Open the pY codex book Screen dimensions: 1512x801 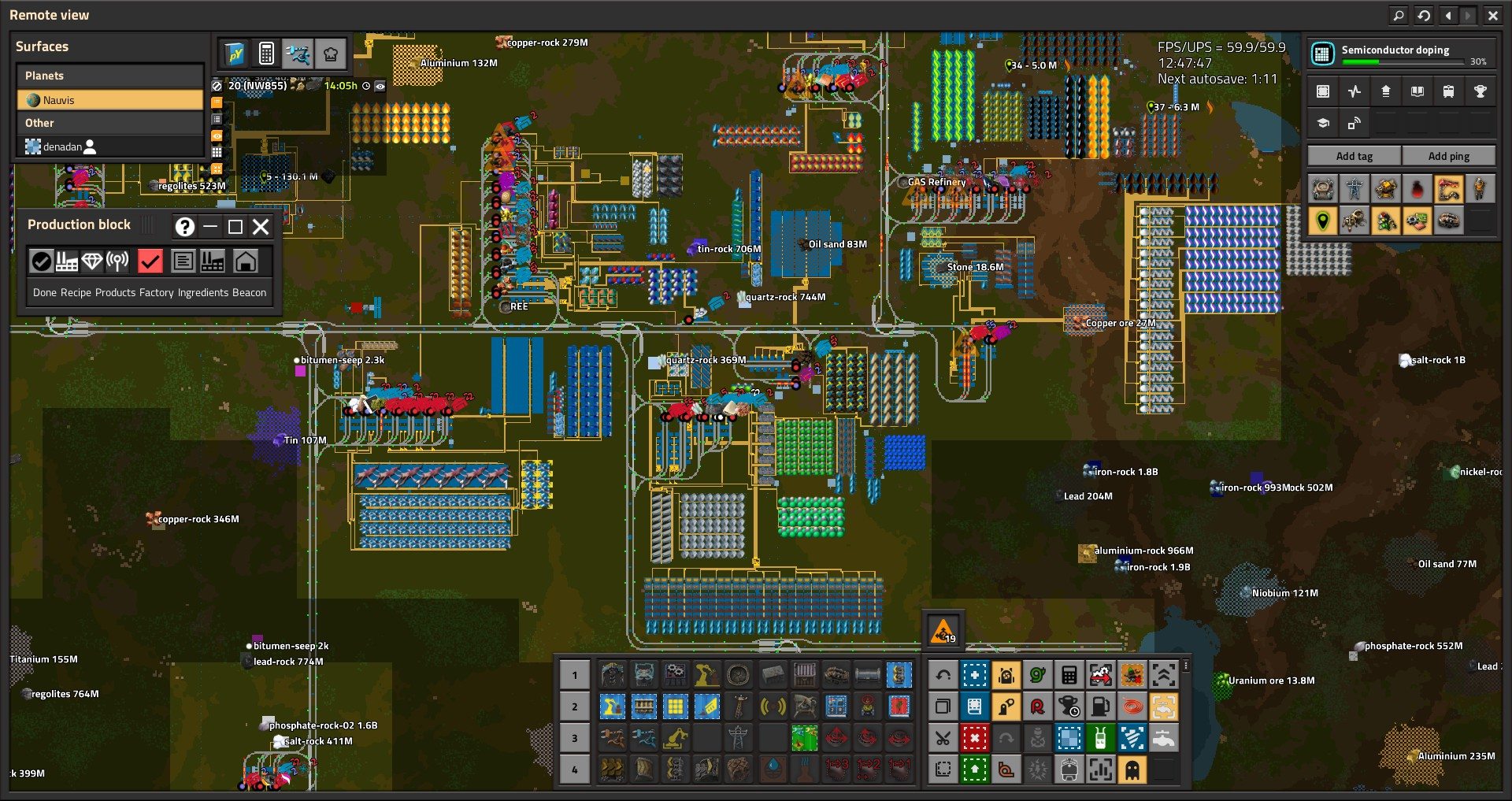point(235,54)
